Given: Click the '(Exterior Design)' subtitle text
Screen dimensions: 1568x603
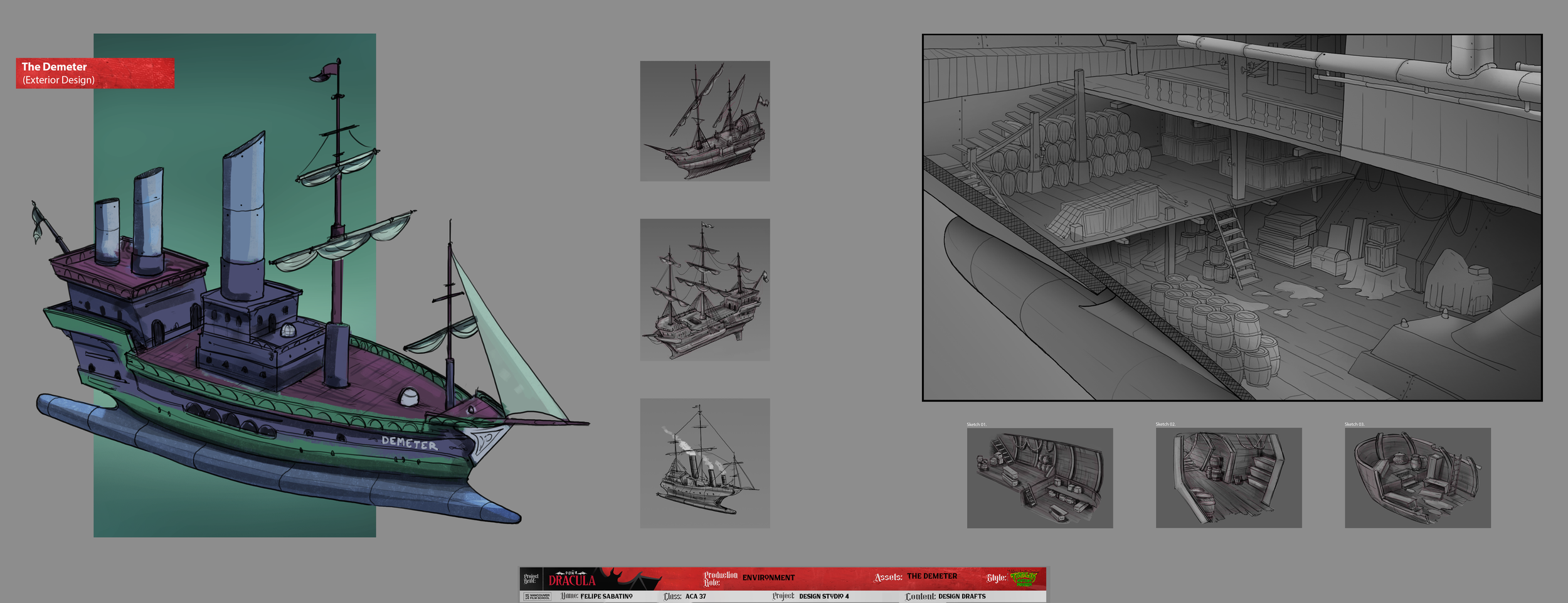Looking at the screenshot, I should [58, 80].
